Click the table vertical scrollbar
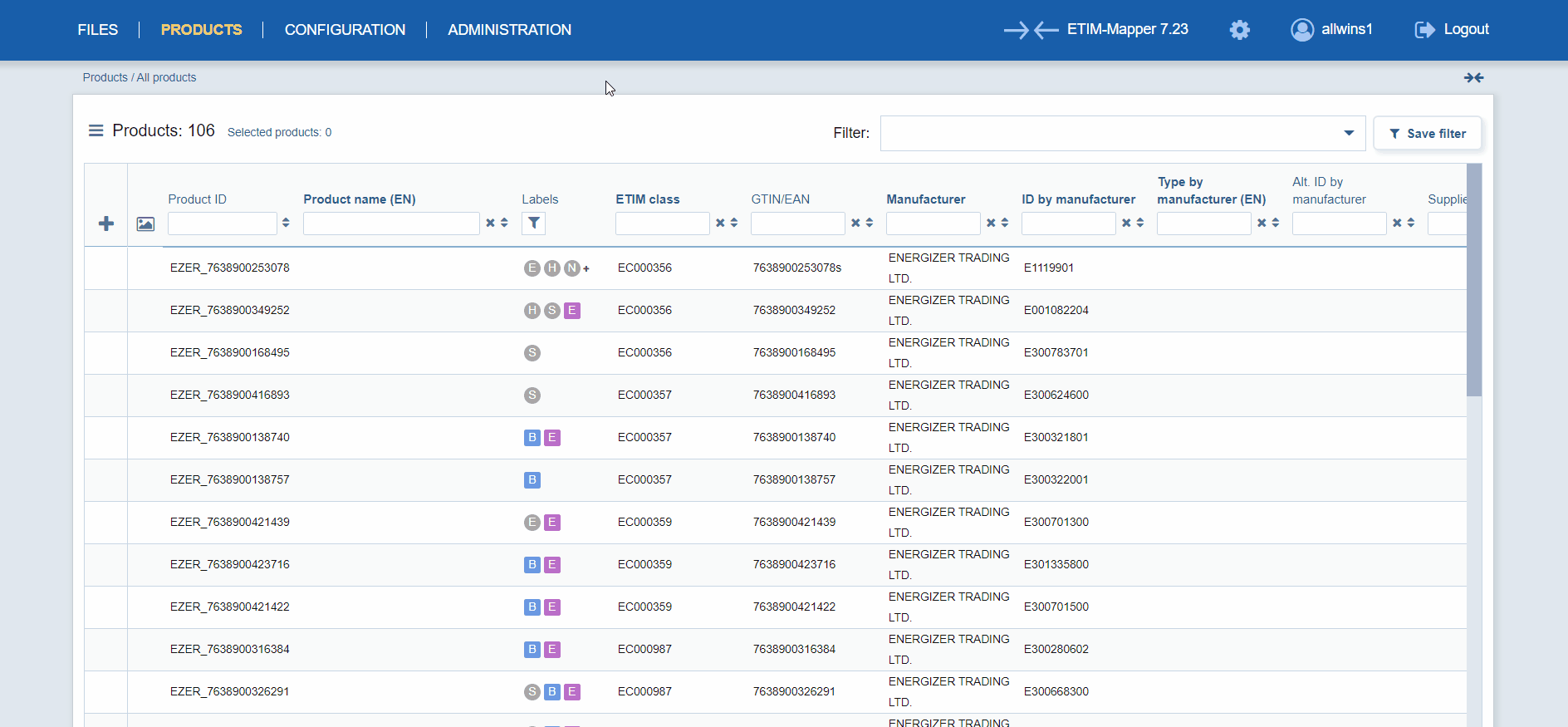This screenshot has height=727, width=1568. (x=1474, y=280)
